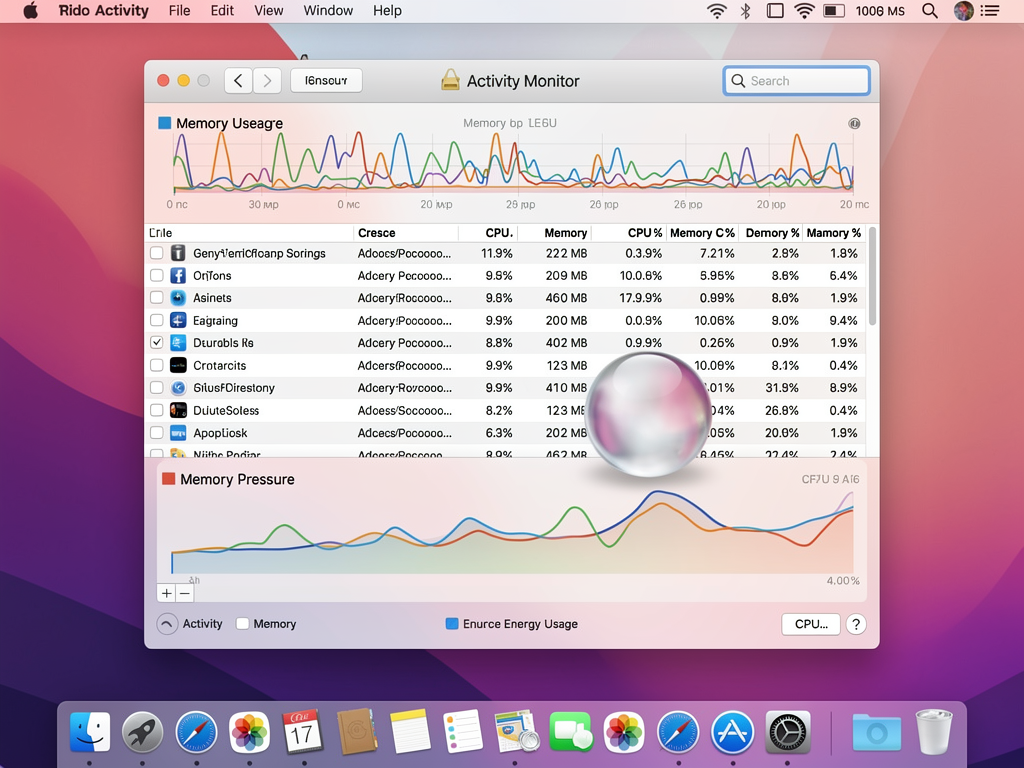Click the Crotarcits process icon

point(178,365)
